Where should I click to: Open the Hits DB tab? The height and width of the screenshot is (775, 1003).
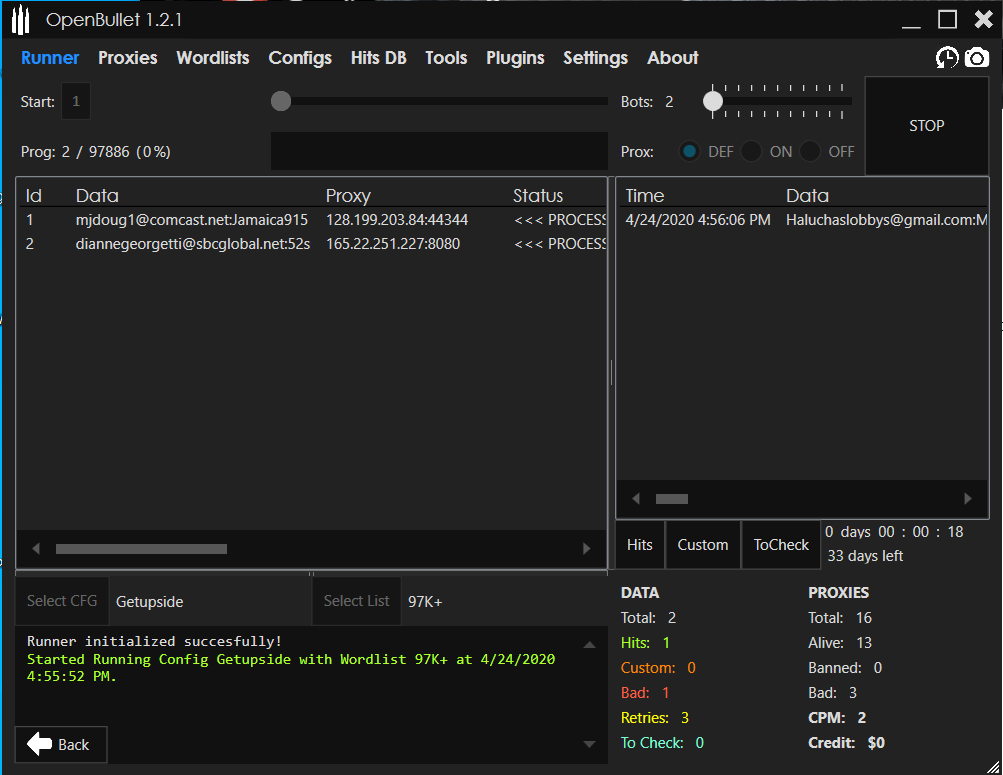(378, 58)
